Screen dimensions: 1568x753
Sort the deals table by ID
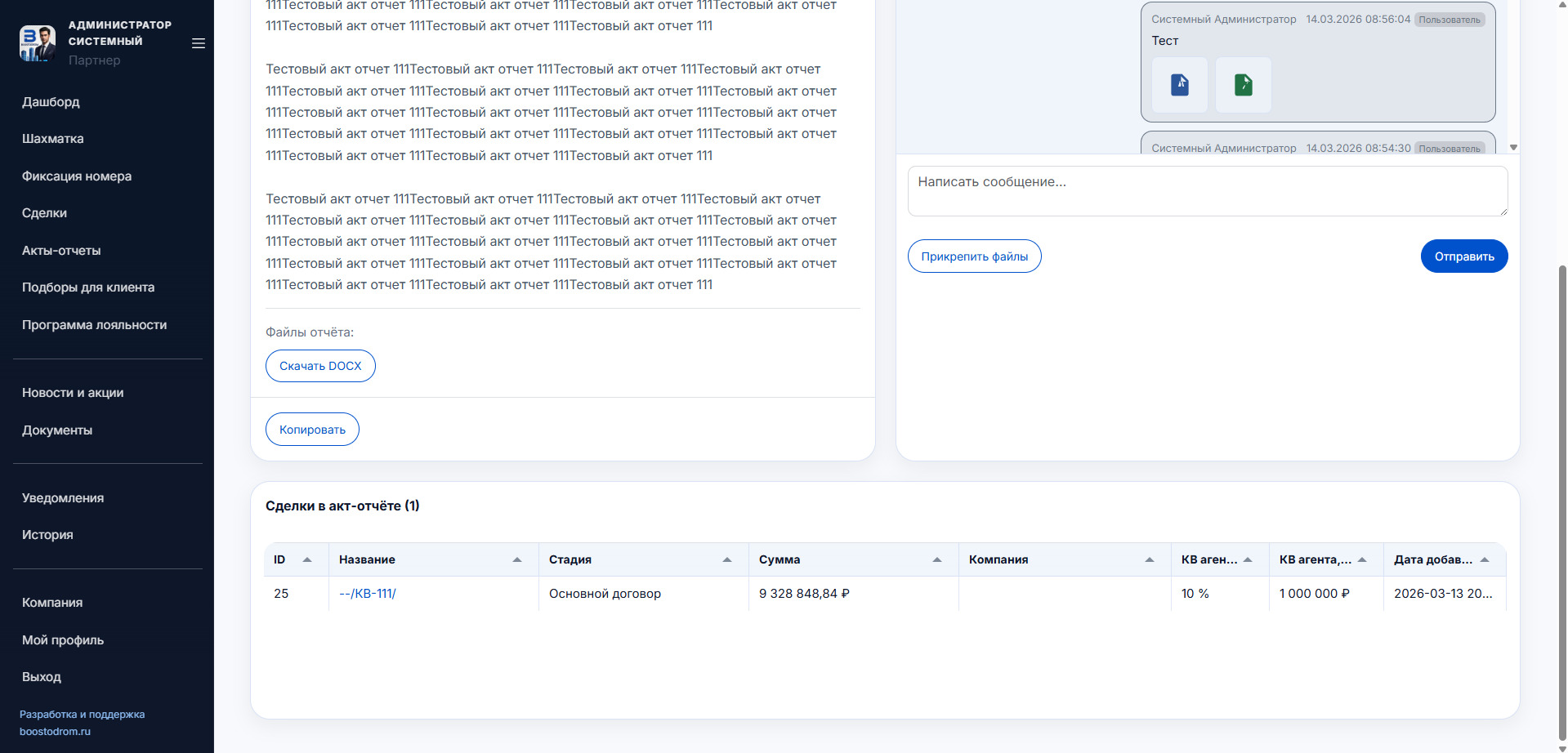pos(307,559)
